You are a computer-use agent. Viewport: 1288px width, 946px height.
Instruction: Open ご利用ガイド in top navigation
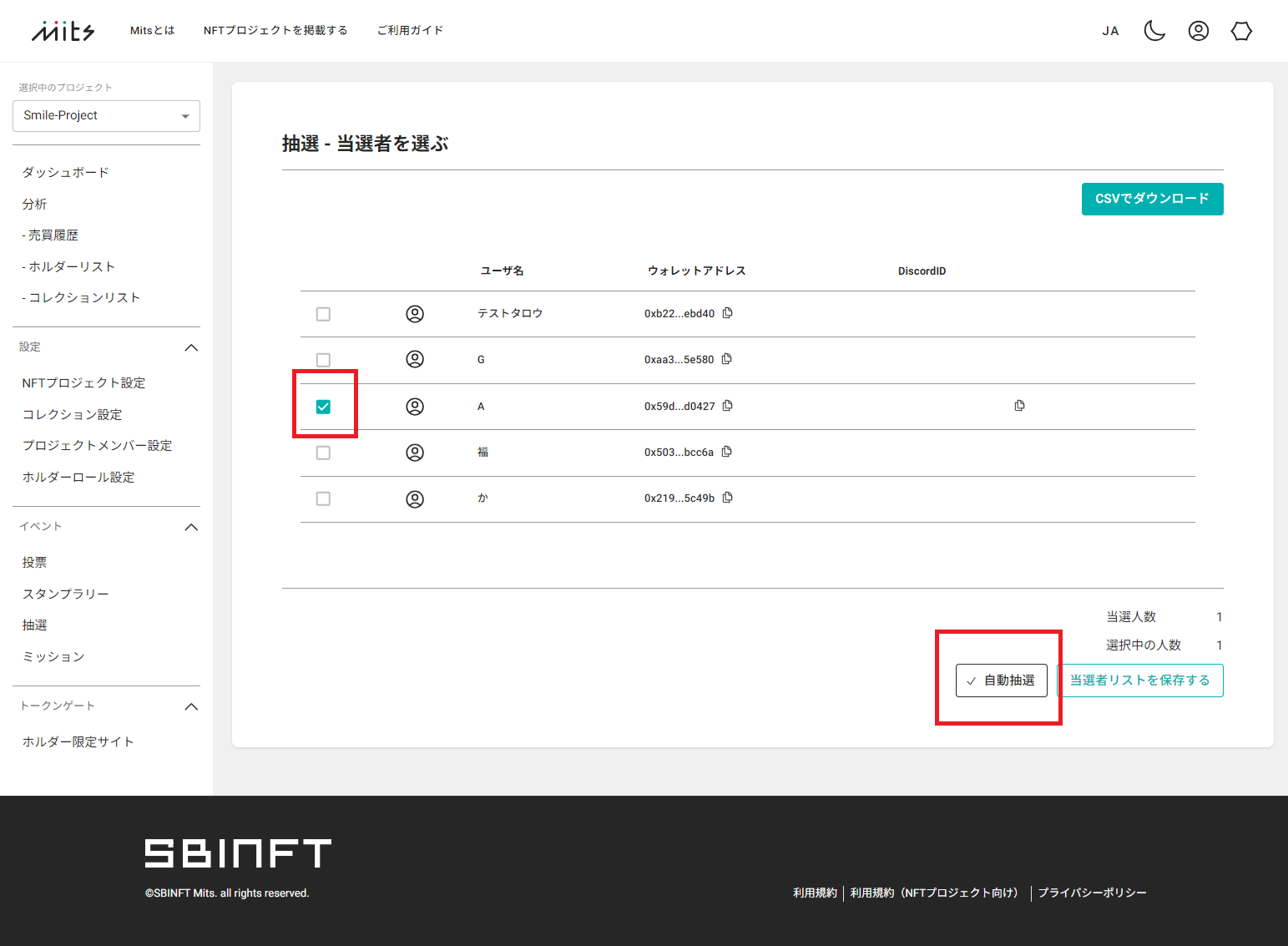410,30
